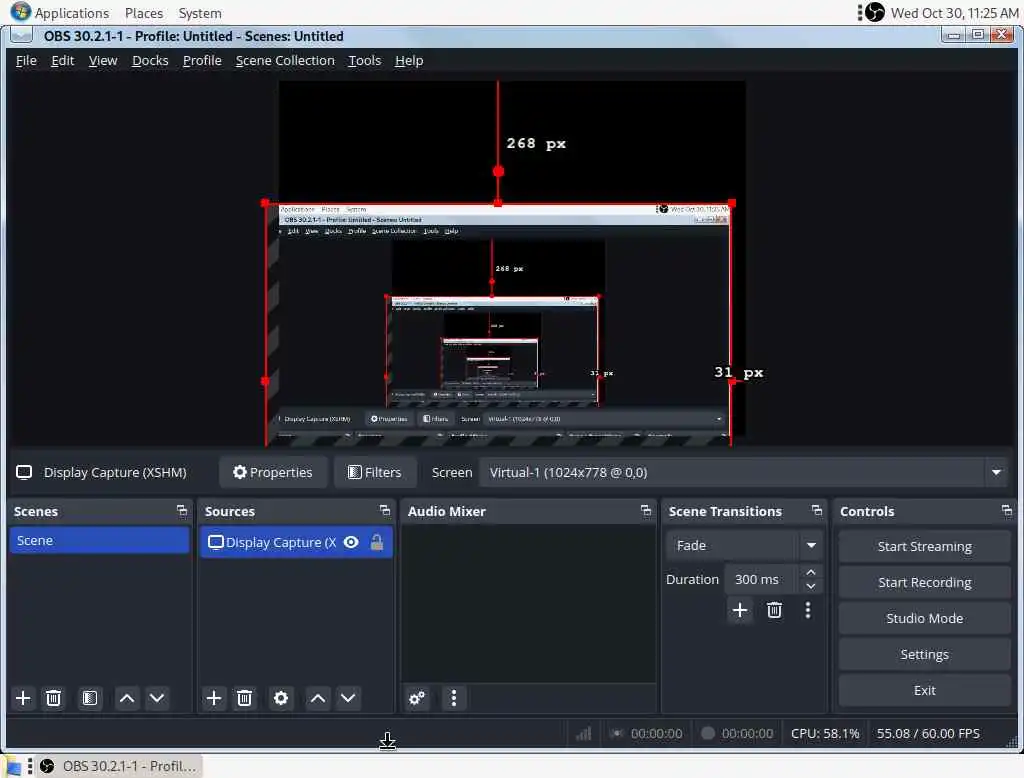1024x778 pixels.
Task: Move source down in Sources list
Action: pos(348,698)
